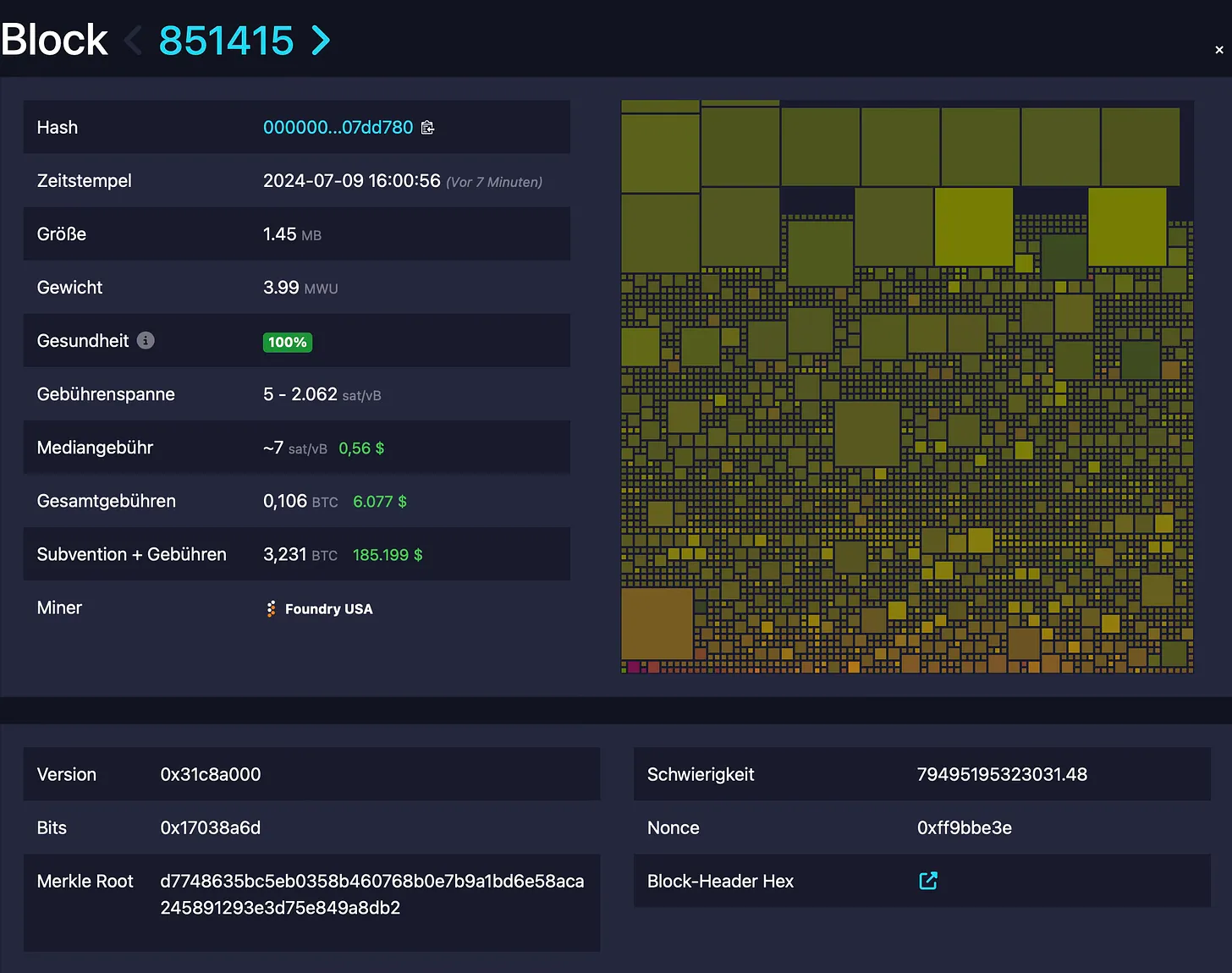Click the timestamp 2024-07-09 16:00:56
Image resolution: width=1232 pixels, height=973 pixels.
351,181
